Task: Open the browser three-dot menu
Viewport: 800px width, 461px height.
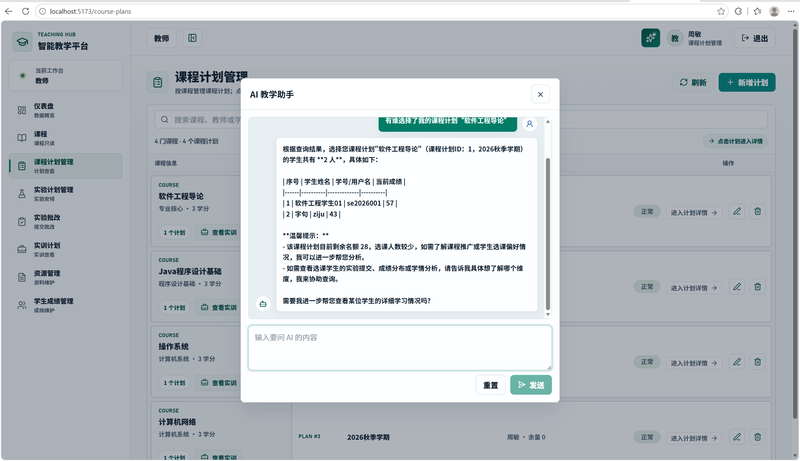Action: click(791, 11)
